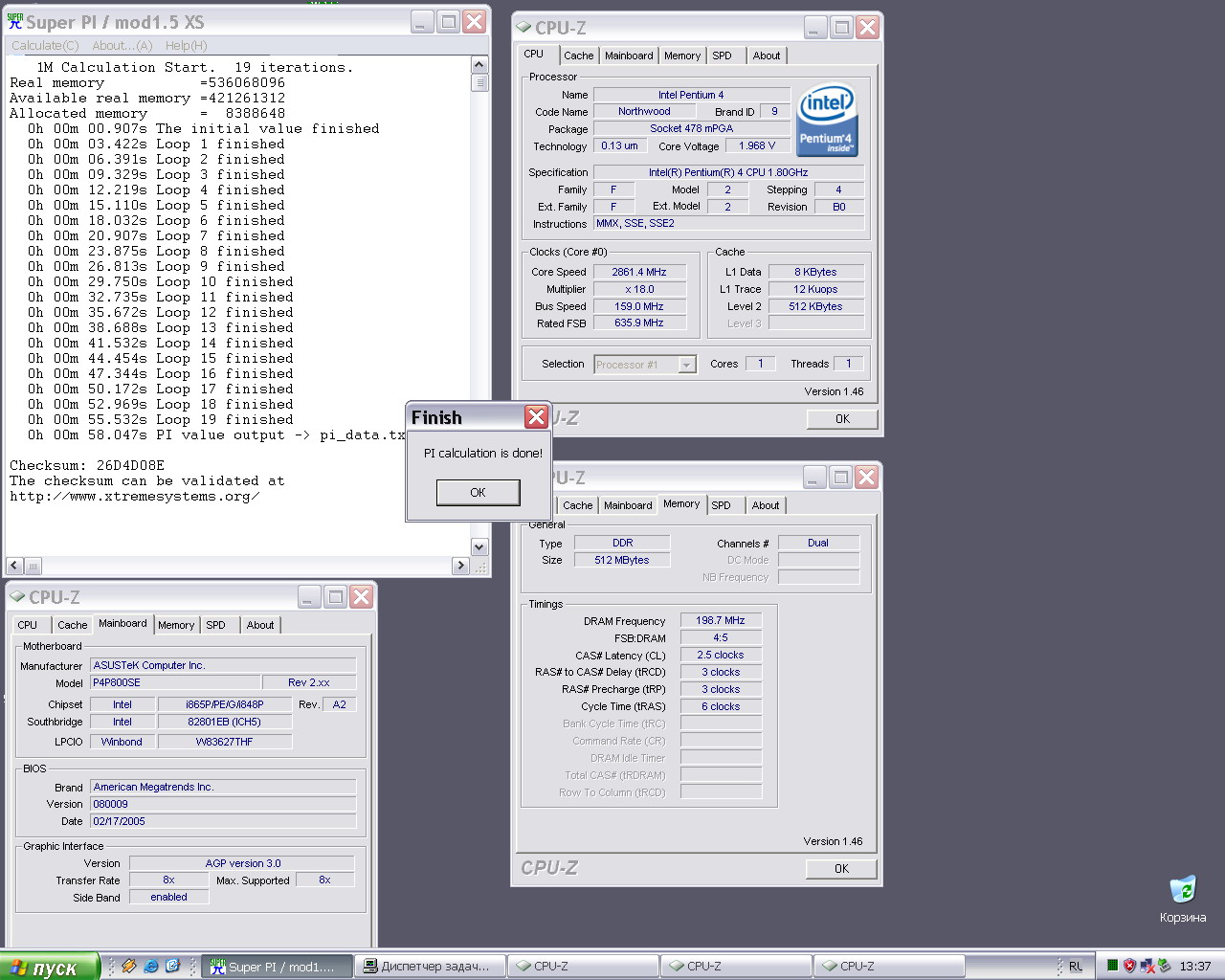Click the Multiplier value x 18.0
This screenshot has height=980, width=1225.
639,289
